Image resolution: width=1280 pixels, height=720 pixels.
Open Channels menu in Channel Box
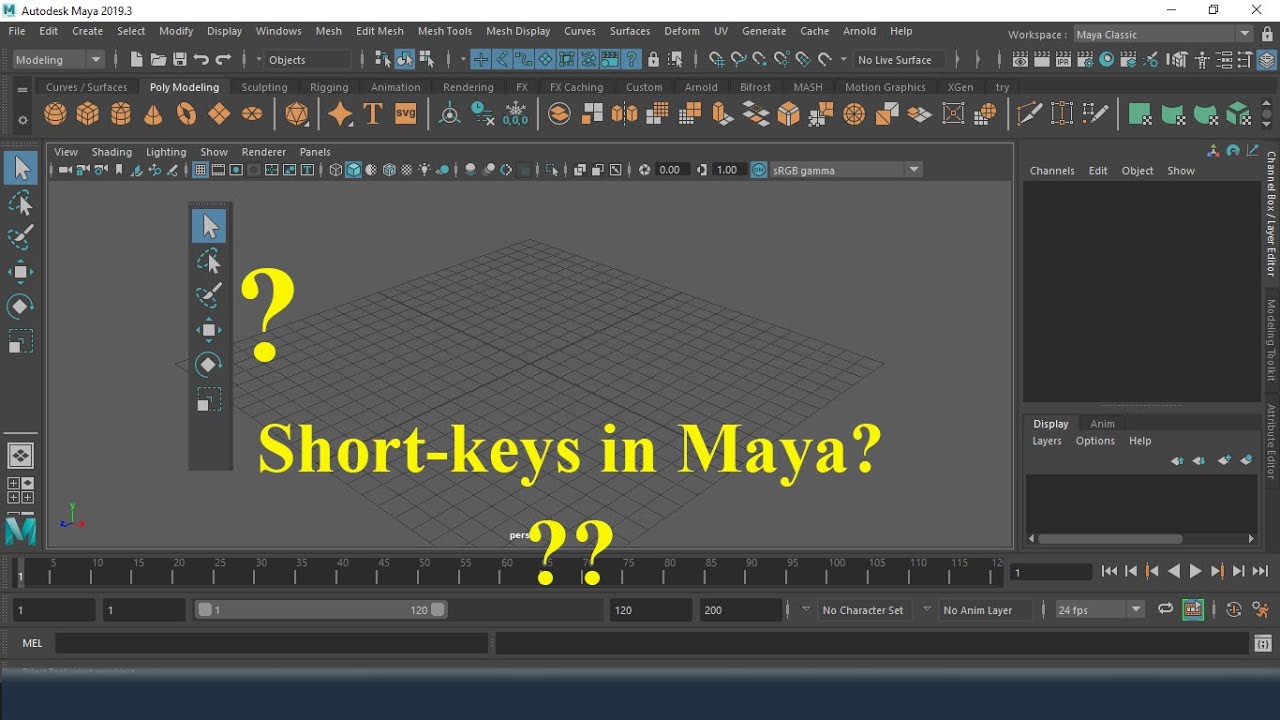[1052, 171]
